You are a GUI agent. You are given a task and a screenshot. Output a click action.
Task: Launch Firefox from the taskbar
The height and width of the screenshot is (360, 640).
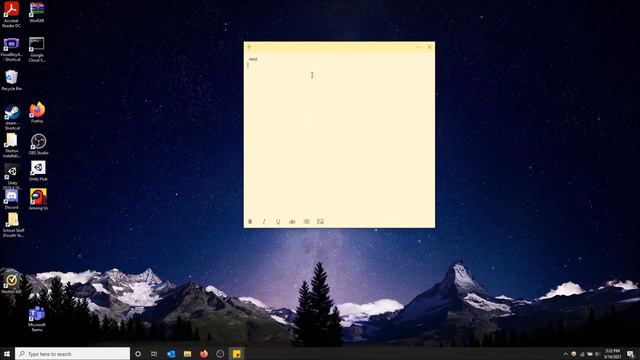click(204, 354)
